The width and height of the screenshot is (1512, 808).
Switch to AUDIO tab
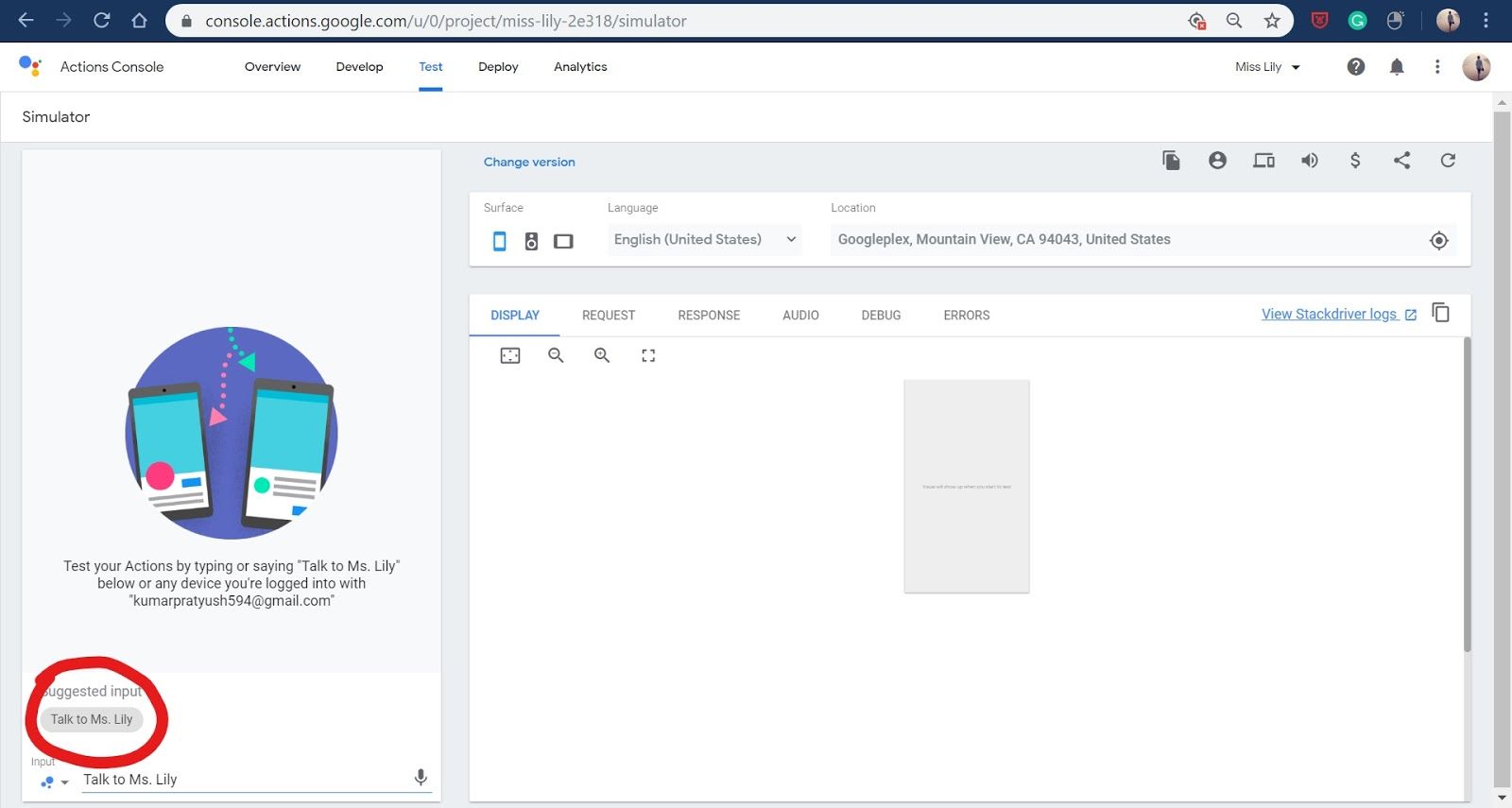click(x=800, y=316)
